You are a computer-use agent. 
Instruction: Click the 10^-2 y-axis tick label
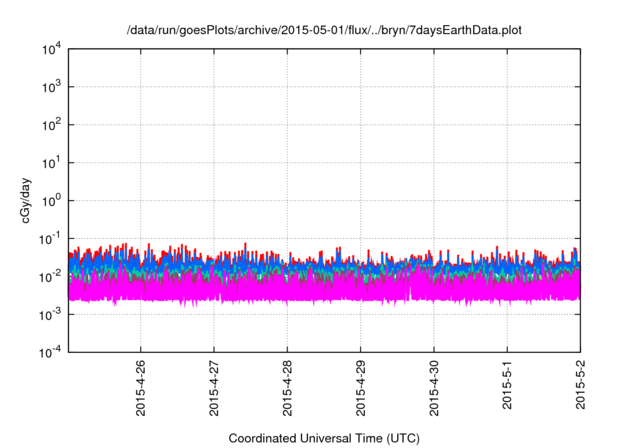[x=50, y=277]
